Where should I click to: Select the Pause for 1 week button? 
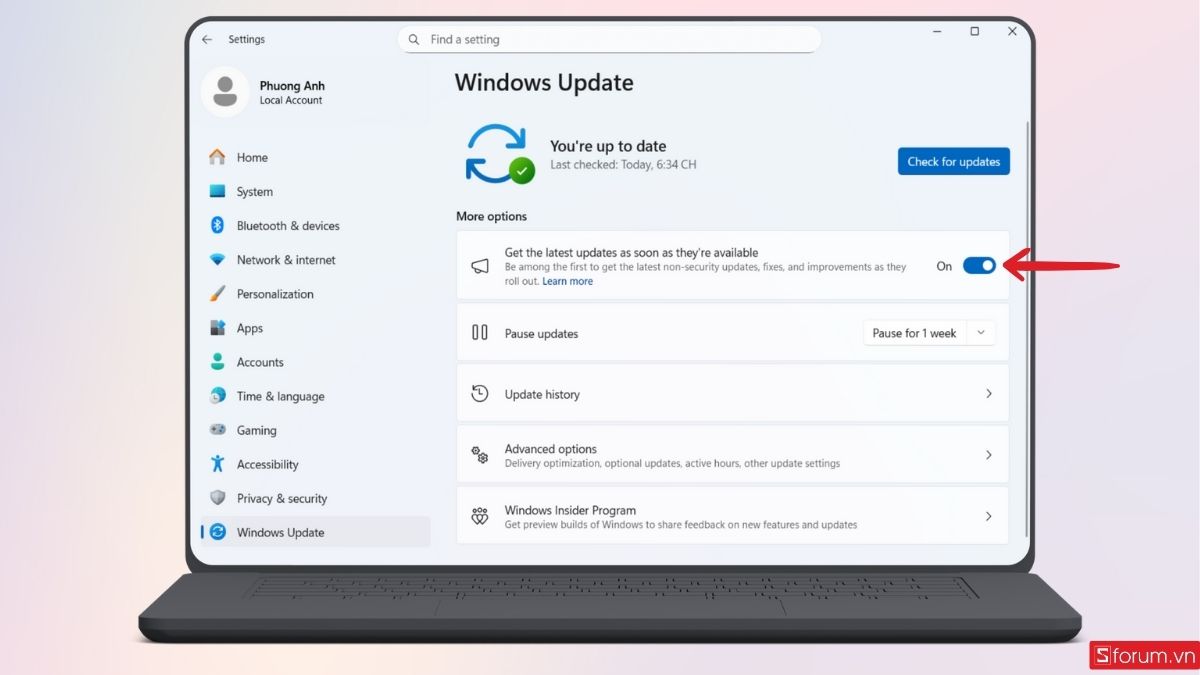pos(914,333)
